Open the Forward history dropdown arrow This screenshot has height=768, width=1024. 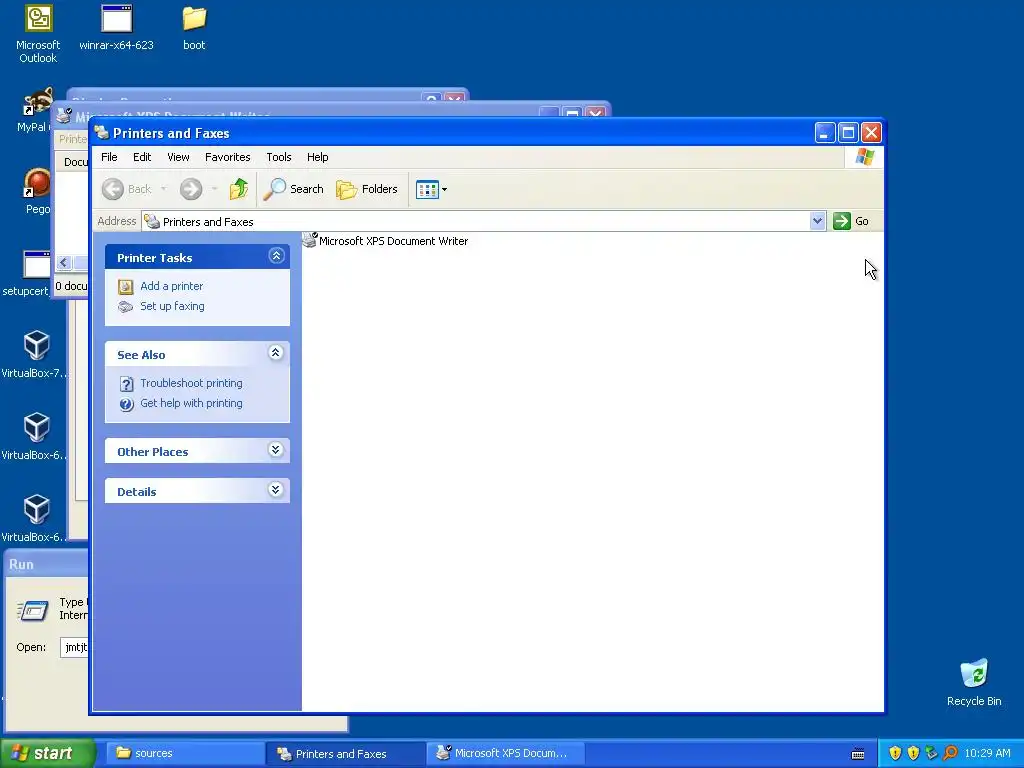[214, 189]
